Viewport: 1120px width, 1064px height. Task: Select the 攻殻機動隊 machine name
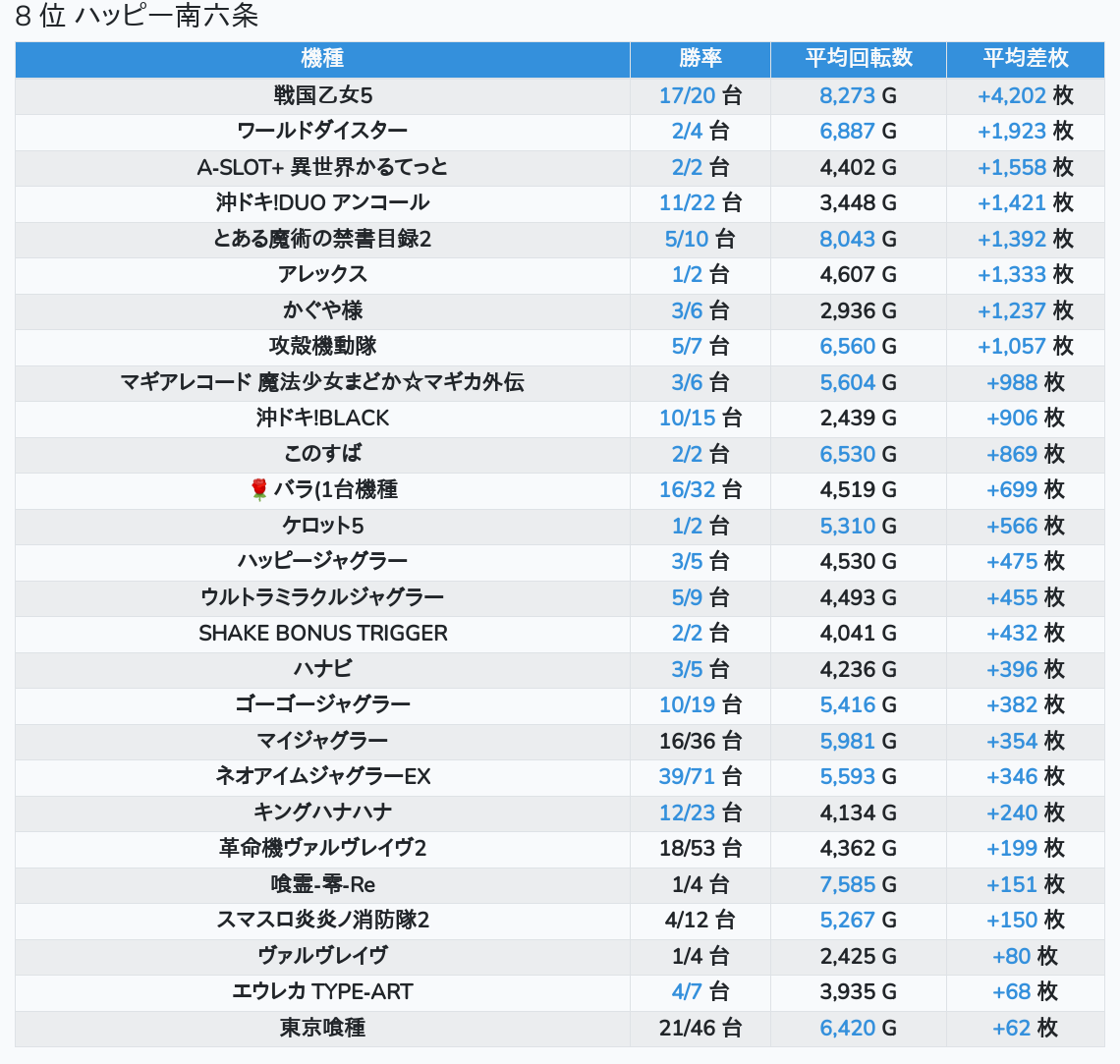click(x=323, y=347)
